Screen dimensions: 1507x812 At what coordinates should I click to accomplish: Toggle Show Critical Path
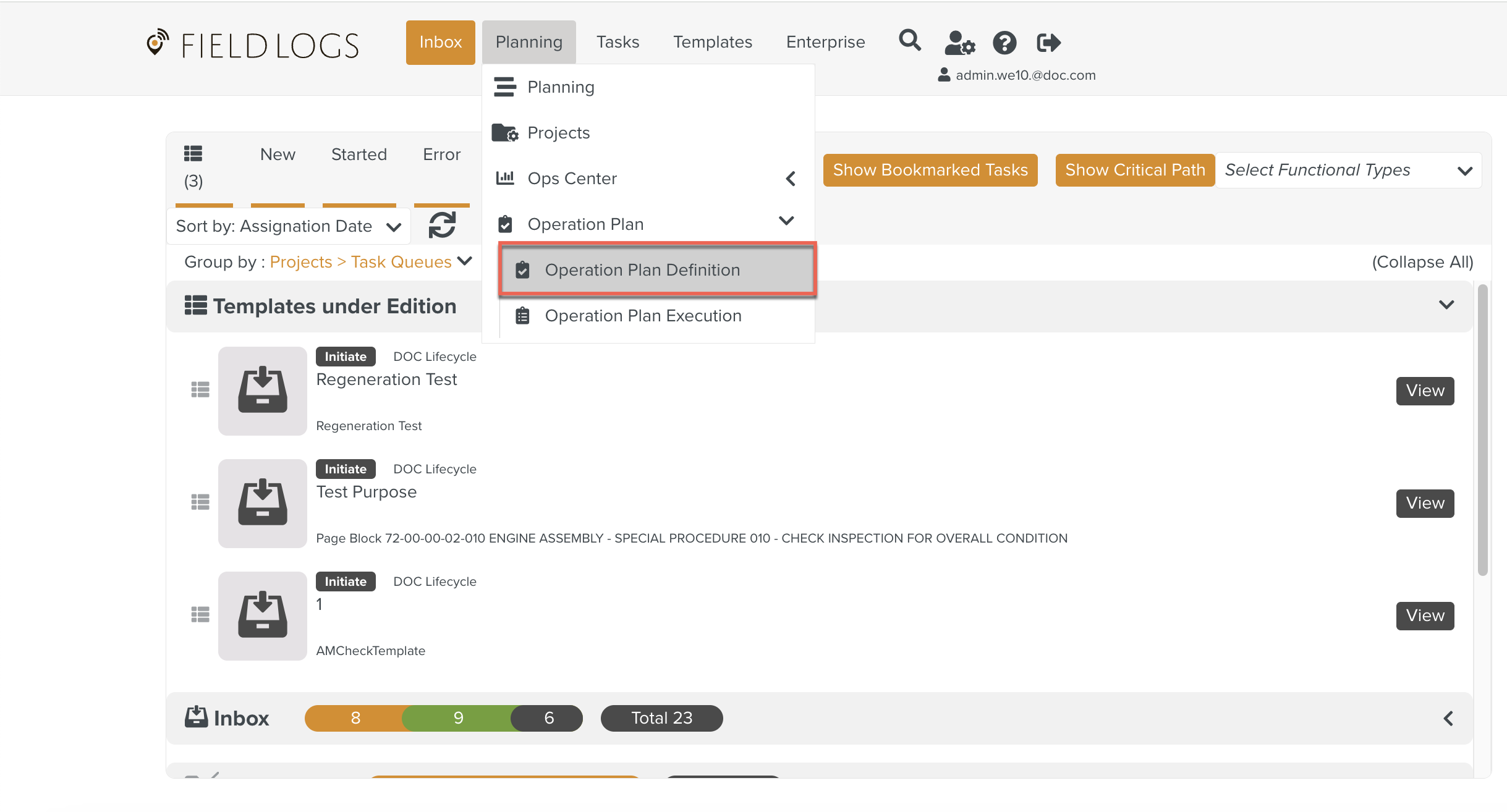[x=1135, y=170]
